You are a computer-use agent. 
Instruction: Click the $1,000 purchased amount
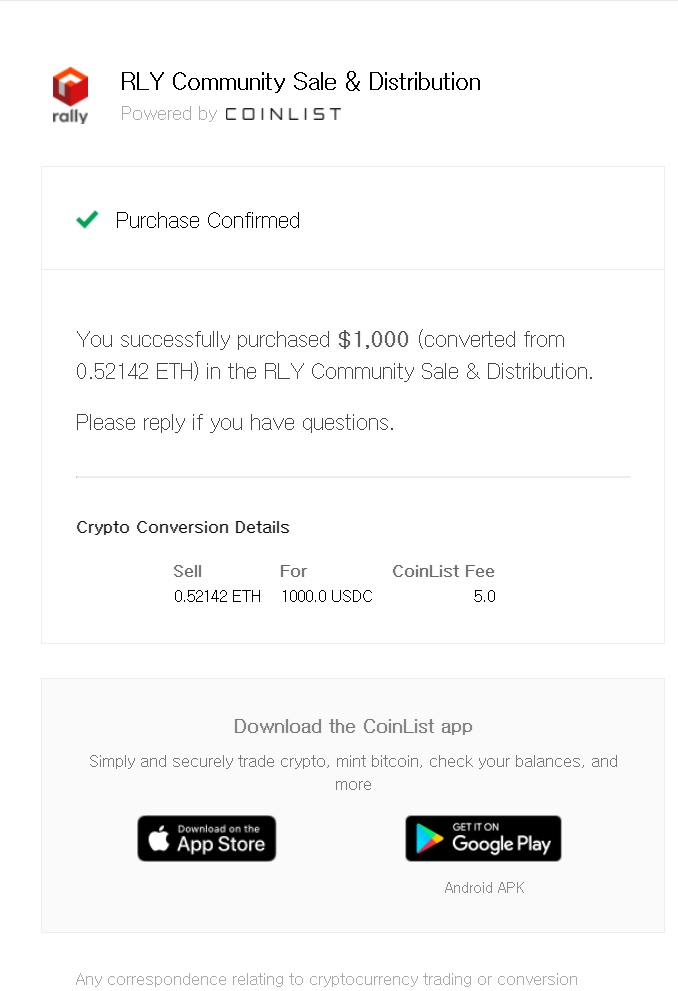pos(373,339)
